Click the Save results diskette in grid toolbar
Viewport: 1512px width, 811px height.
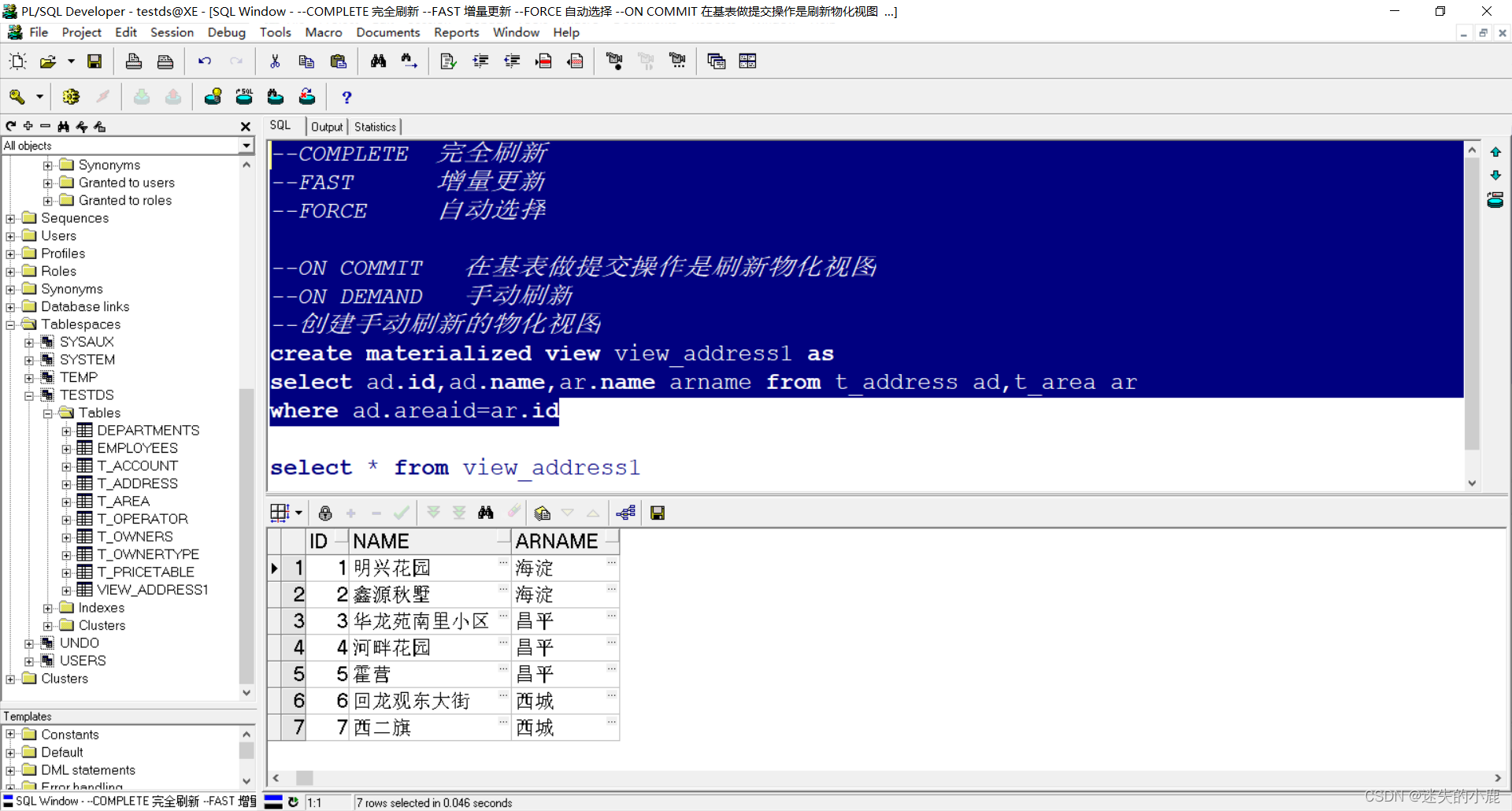pos(658,513)
